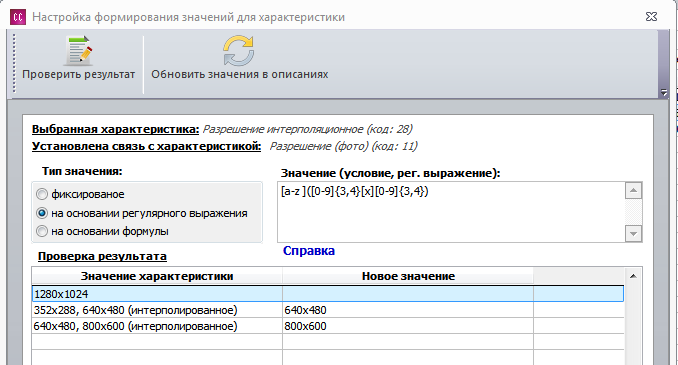Click the Обновить значения в описаниях refresh icon
Viewport: 678px width, 365px height.
(x=239, y=51)
